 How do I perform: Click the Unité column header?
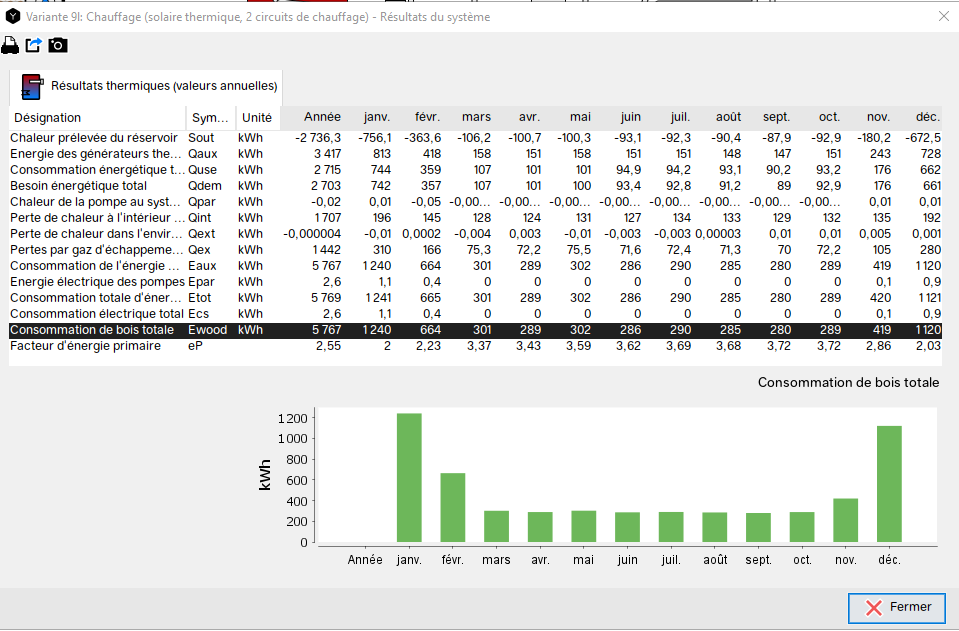pos(257,117)
